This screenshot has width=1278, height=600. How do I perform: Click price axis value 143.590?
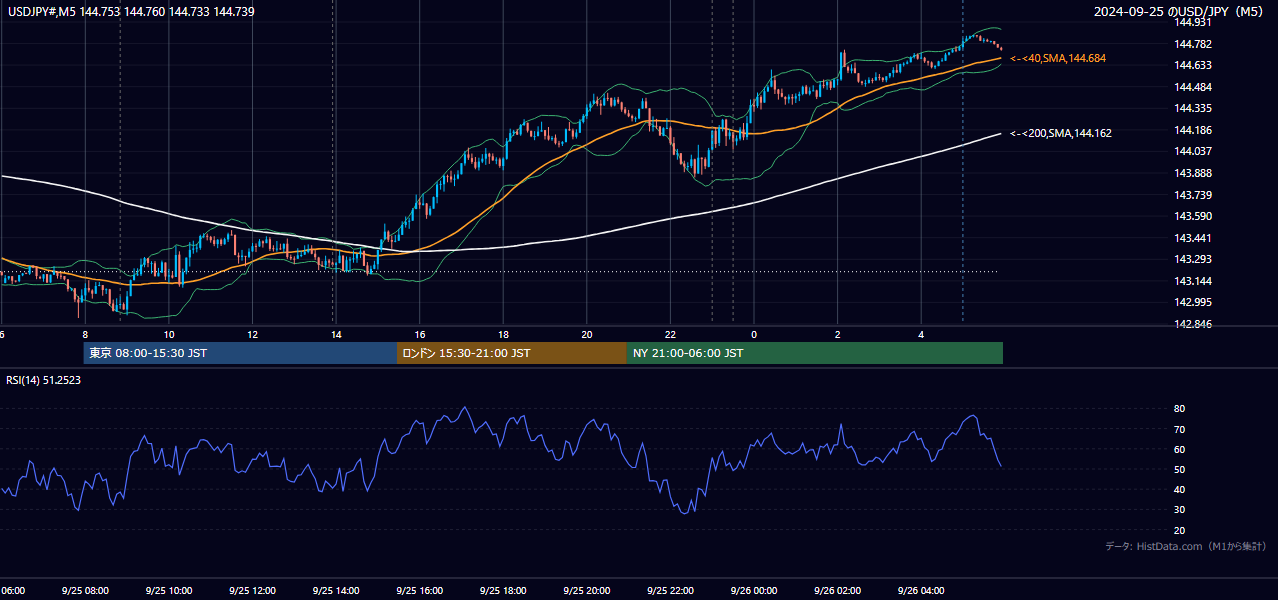[1194, 216]
